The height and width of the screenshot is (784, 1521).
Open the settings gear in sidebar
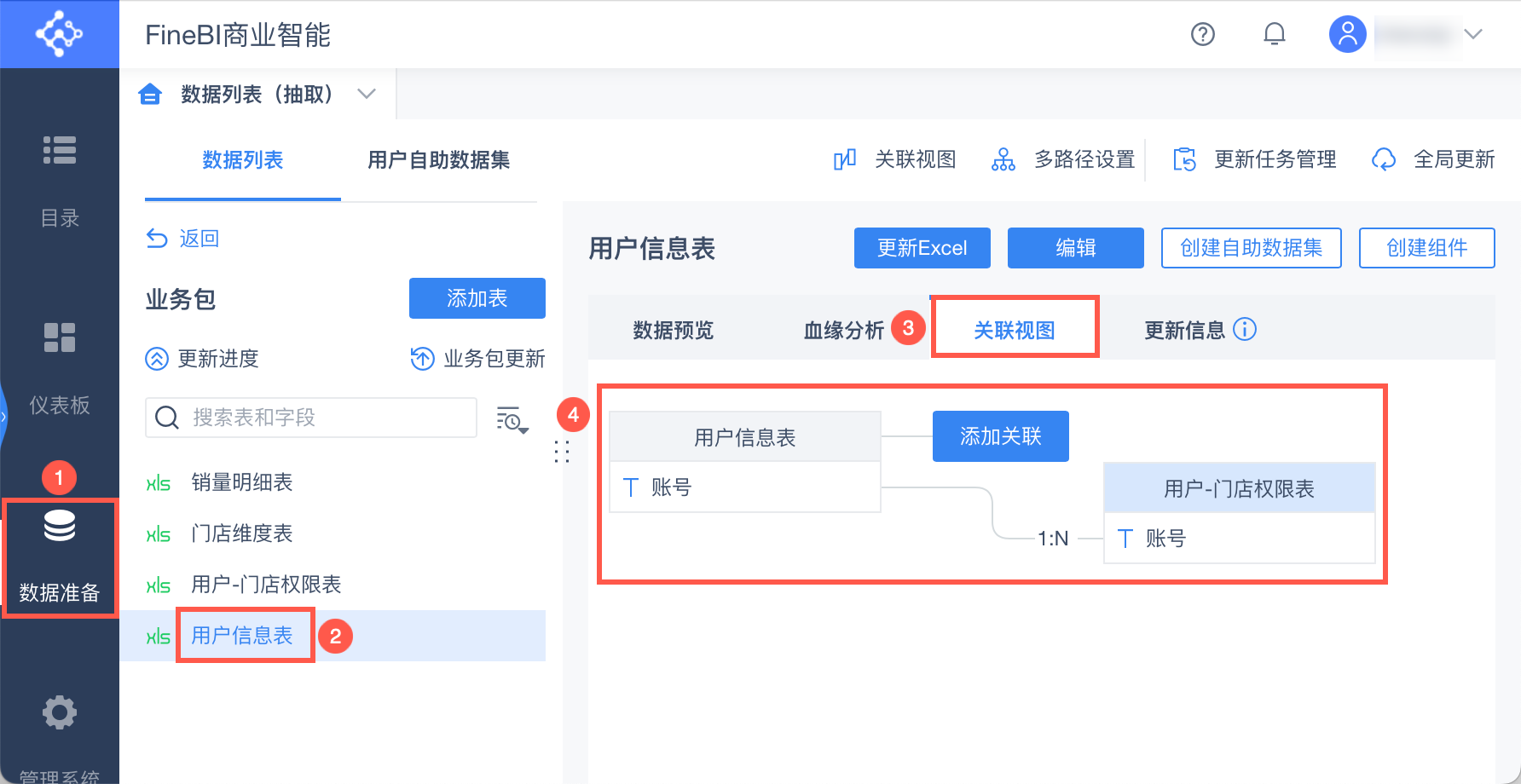pyautogui.click(x=60, y=712)
